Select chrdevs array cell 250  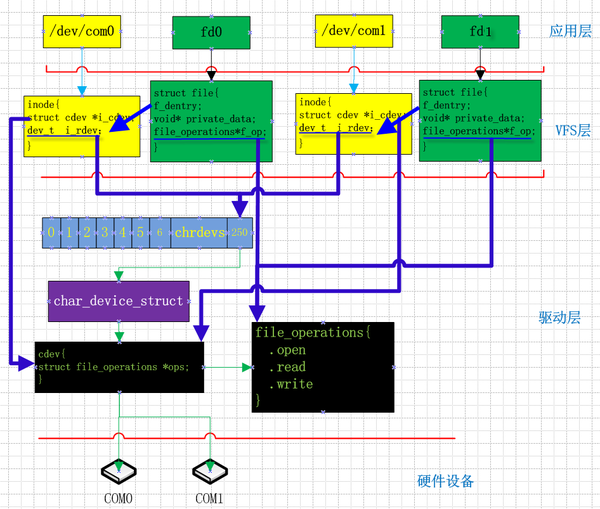(x=240, y=233)
